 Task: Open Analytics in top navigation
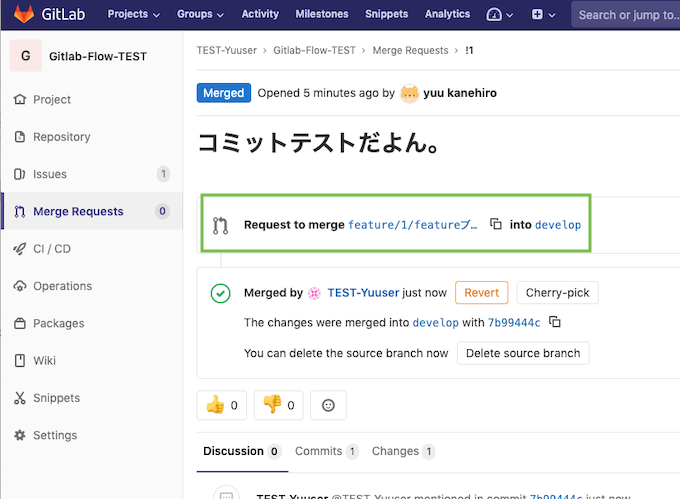tap(447, 14)
